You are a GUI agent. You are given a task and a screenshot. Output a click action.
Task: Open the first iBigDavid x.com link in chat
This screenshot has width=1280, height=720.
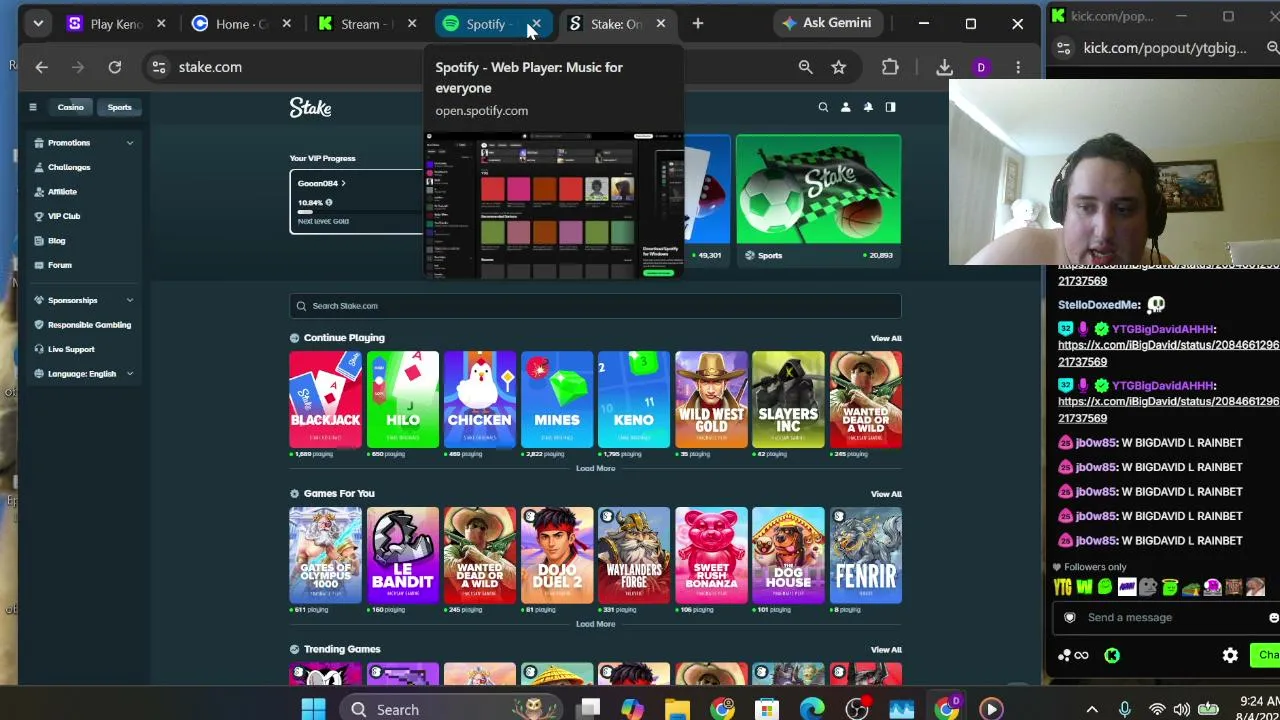(1168, 273)
